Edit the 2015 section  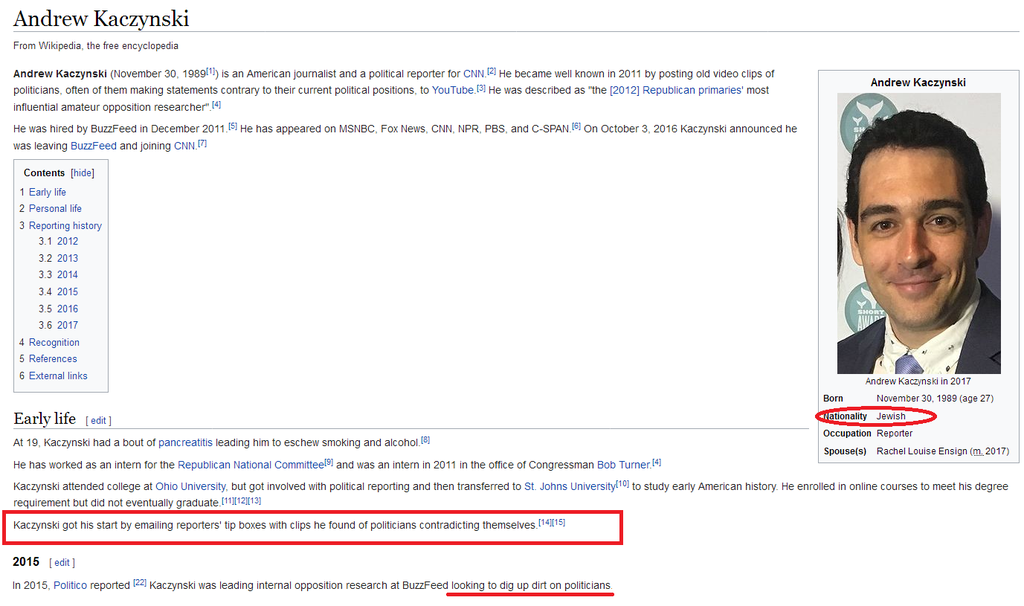pos(62,563)
